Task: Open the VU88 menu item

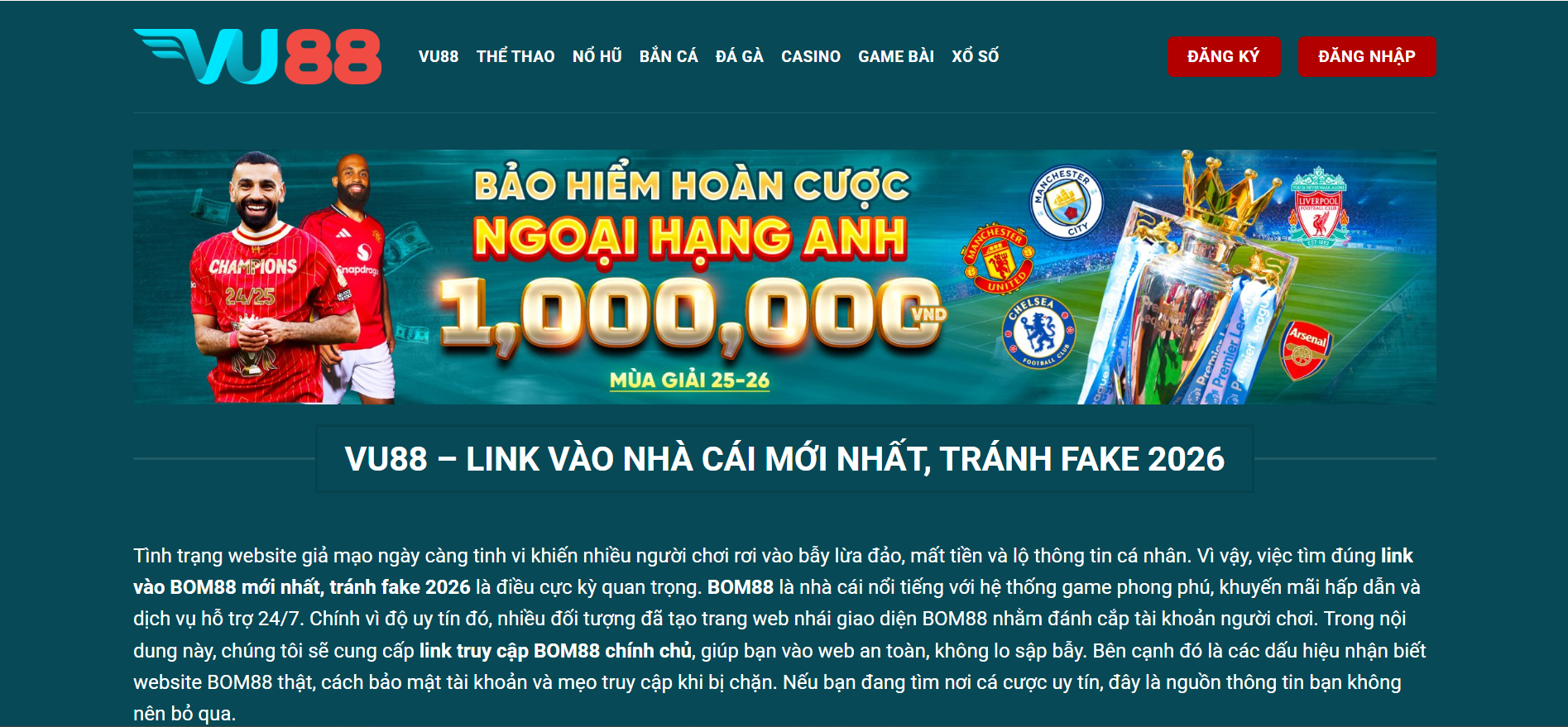Action: pos(439,56)
